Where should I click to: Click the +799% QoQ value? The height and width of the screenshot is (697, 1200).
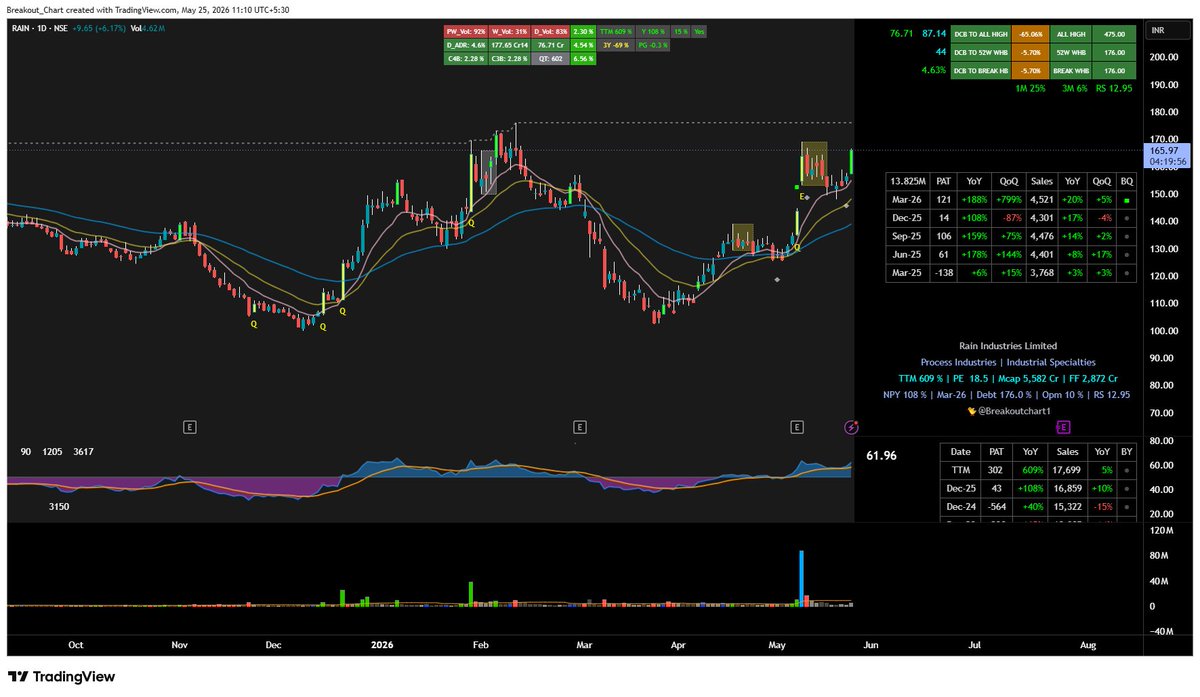coord(1007,200)
